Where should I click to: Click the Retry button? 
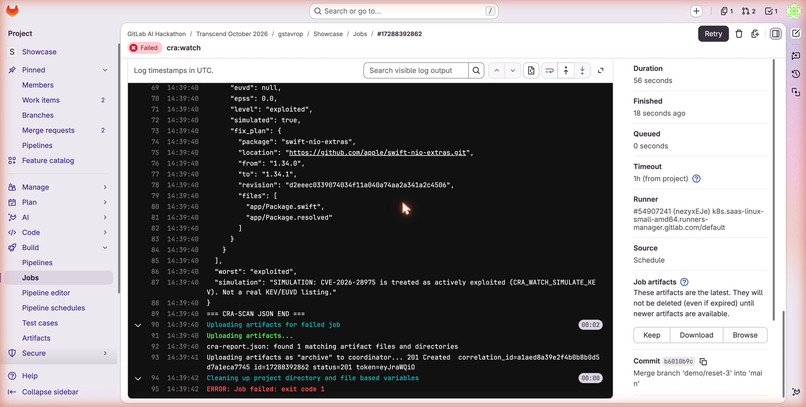tap(713, 34)
